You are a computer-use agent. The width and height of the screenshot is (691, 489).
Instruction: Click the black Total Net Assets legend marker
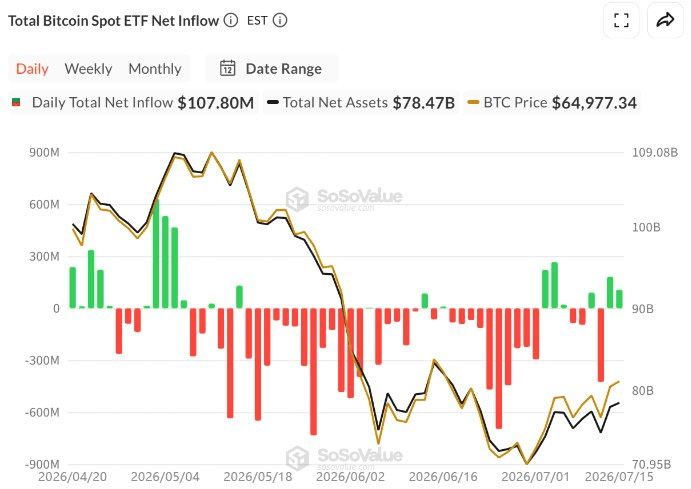click(273, 103)
